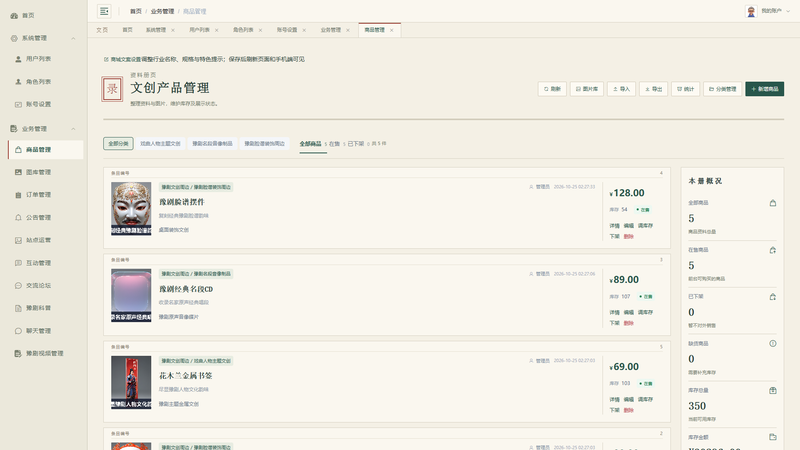800x450 pixels.
Task: Click 编辑 for 豫剧经典名段CD
Action: [x=629, y=312]
